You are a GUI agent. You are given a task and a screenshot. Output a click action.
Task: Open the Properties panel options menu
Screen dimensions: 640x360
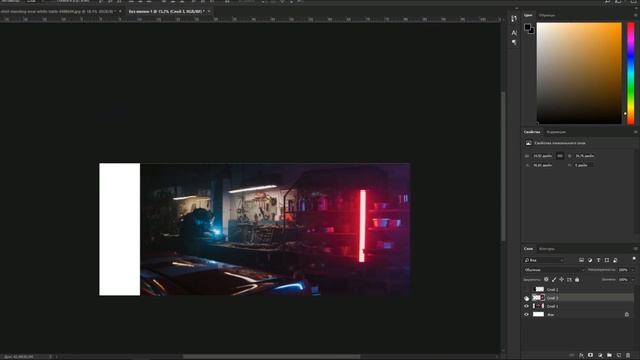(636, 132)
